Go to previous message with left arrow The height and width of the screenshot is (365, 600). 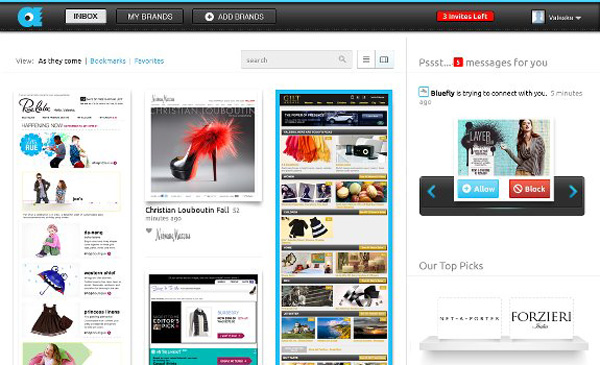coord(432,191)
